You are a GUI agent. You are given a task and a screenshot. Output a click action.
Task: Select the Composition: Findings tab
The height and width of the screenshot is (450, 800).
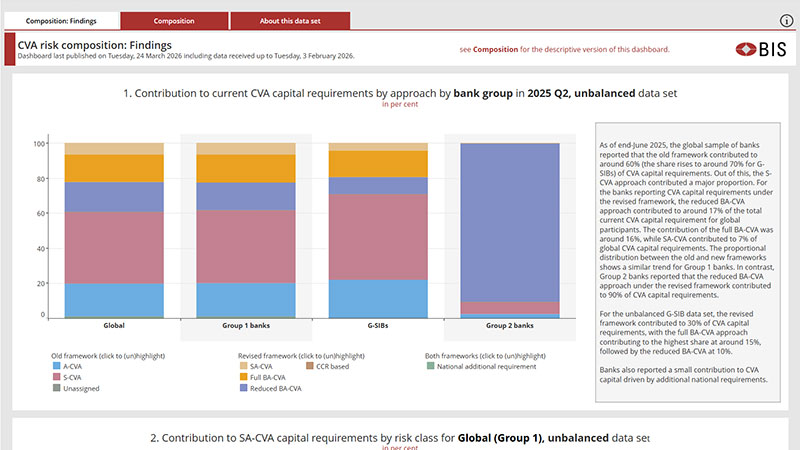point(61,21)
